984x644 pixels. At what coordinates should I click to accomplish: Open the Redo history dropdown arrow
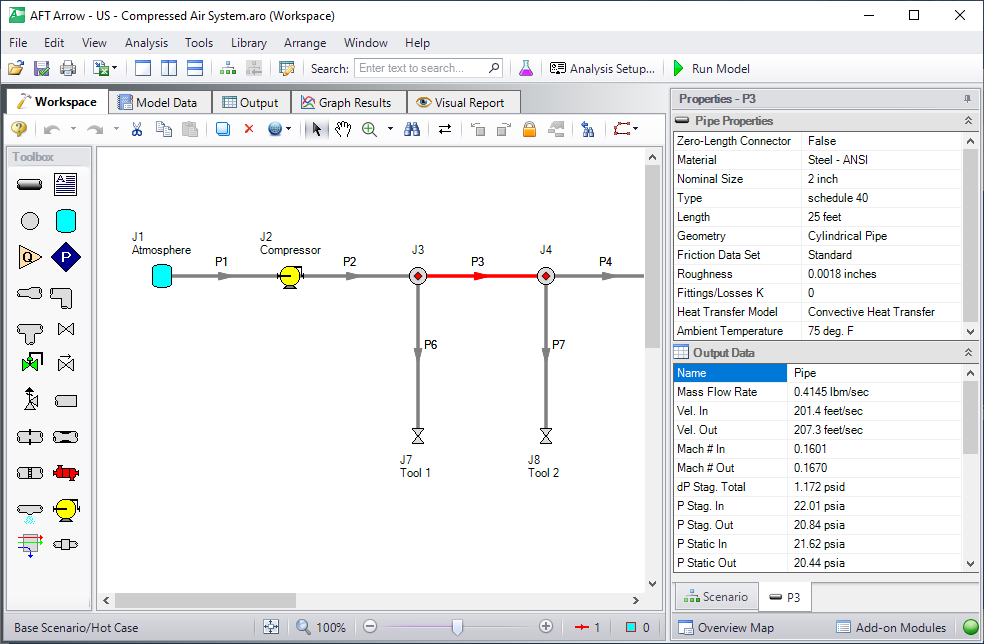116,129
